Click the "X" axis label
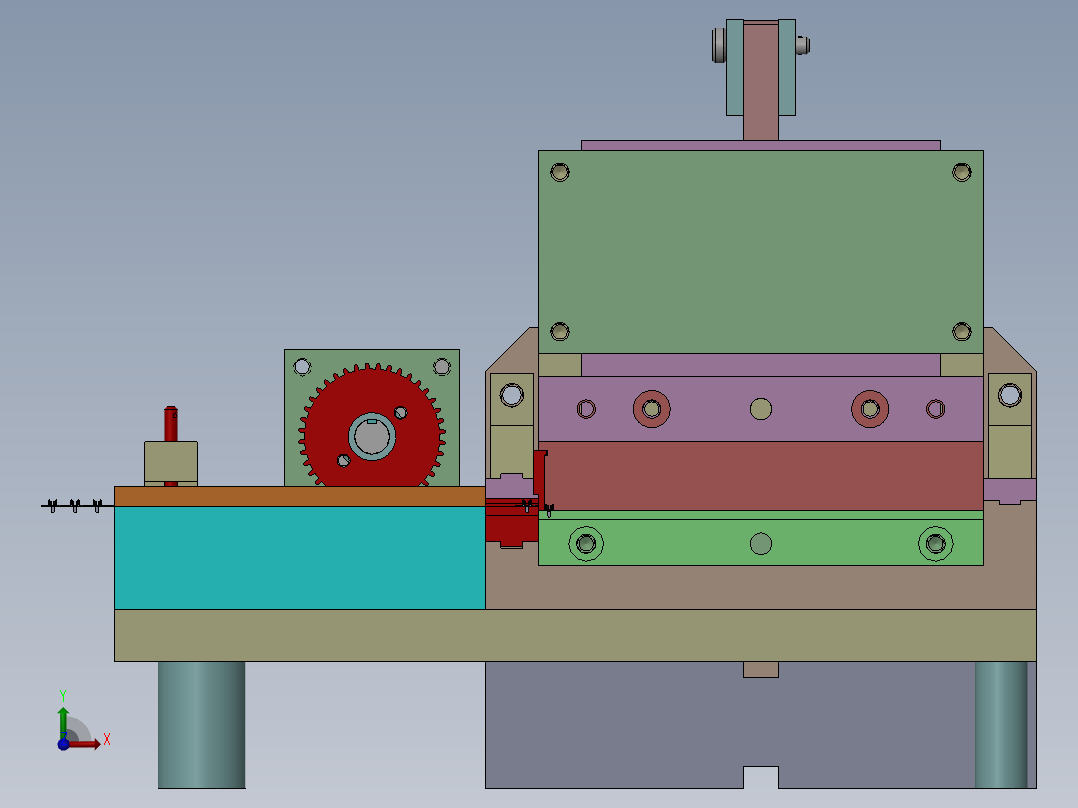 107,740
